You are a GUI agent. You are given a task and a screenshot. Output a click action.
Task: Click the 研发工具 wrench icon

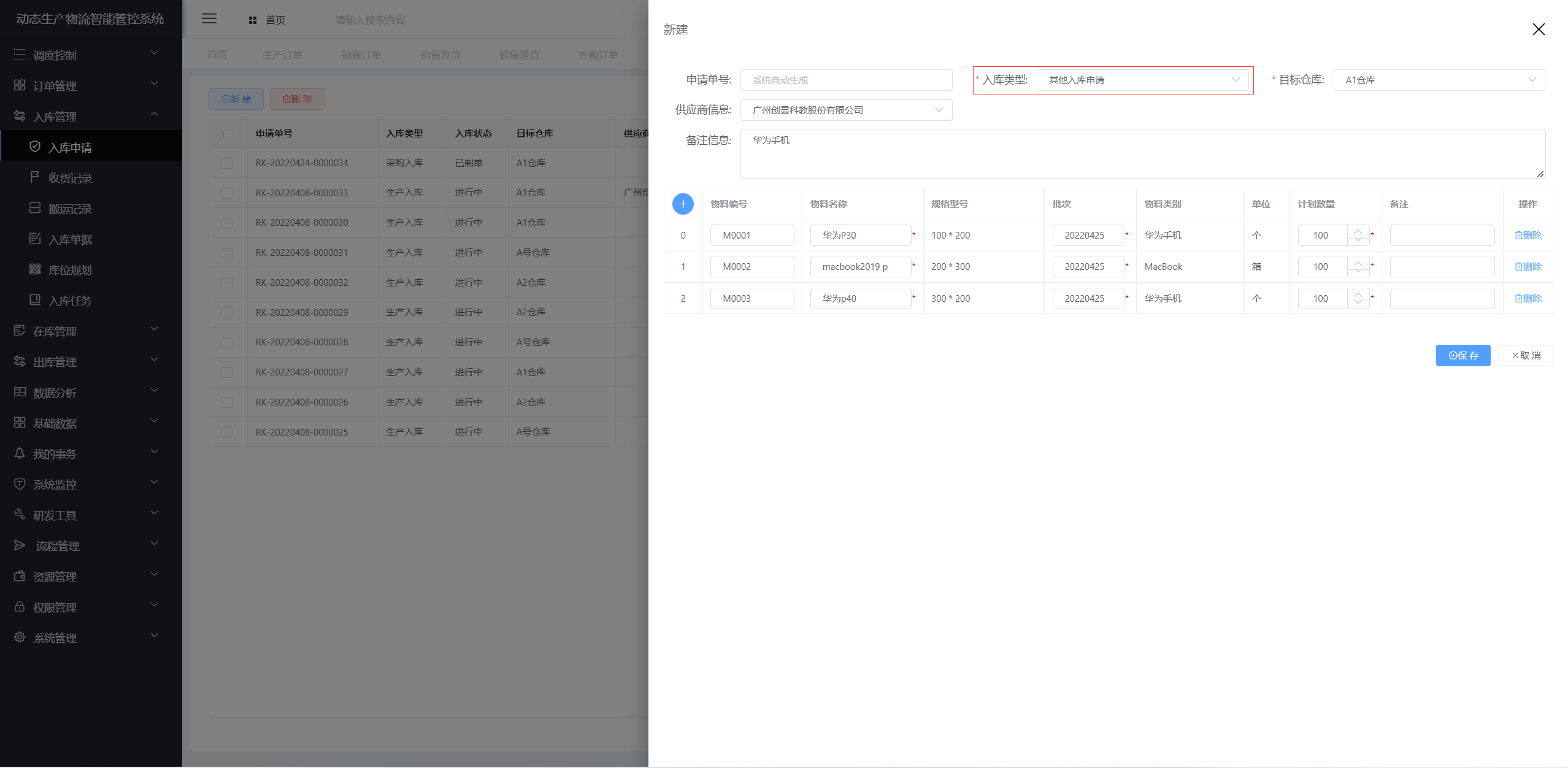tap(20, 514)
